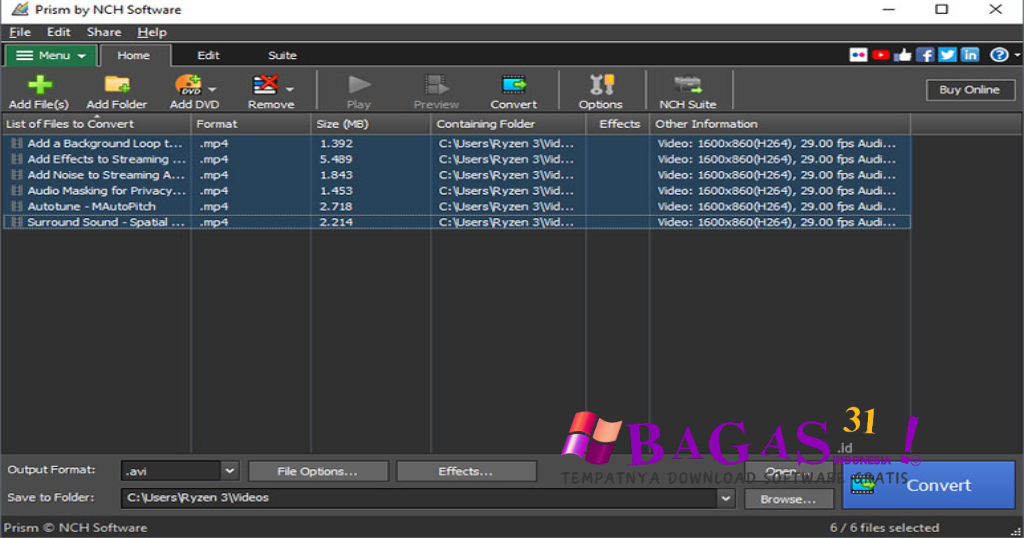Open the File menu
This screenshot has width=1024, height=538.
point(20,32)
